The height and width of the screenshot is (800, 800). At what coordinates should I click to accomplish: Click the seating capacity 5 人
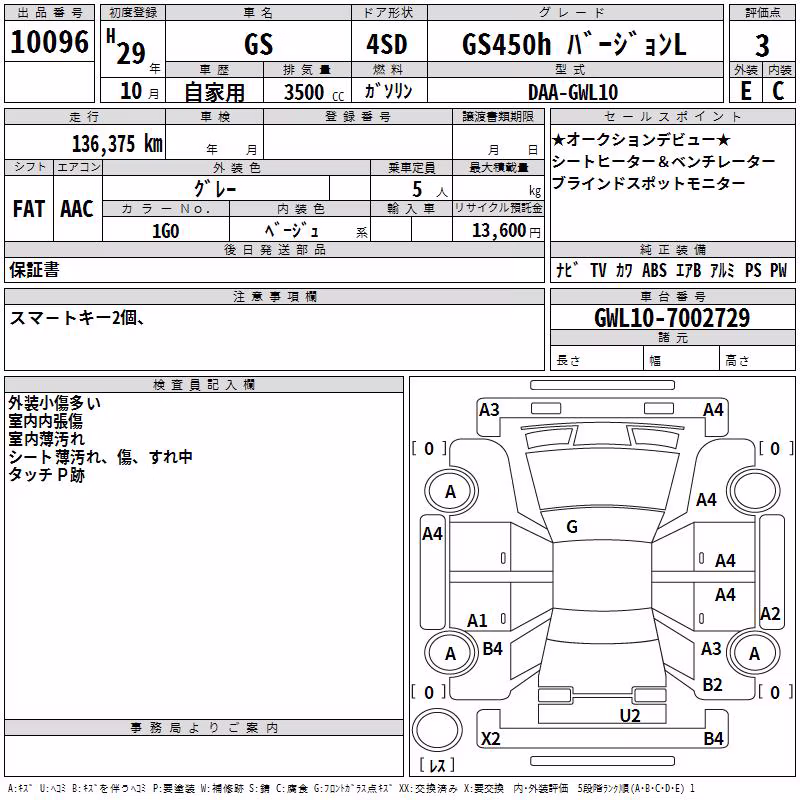pos(430,189)
